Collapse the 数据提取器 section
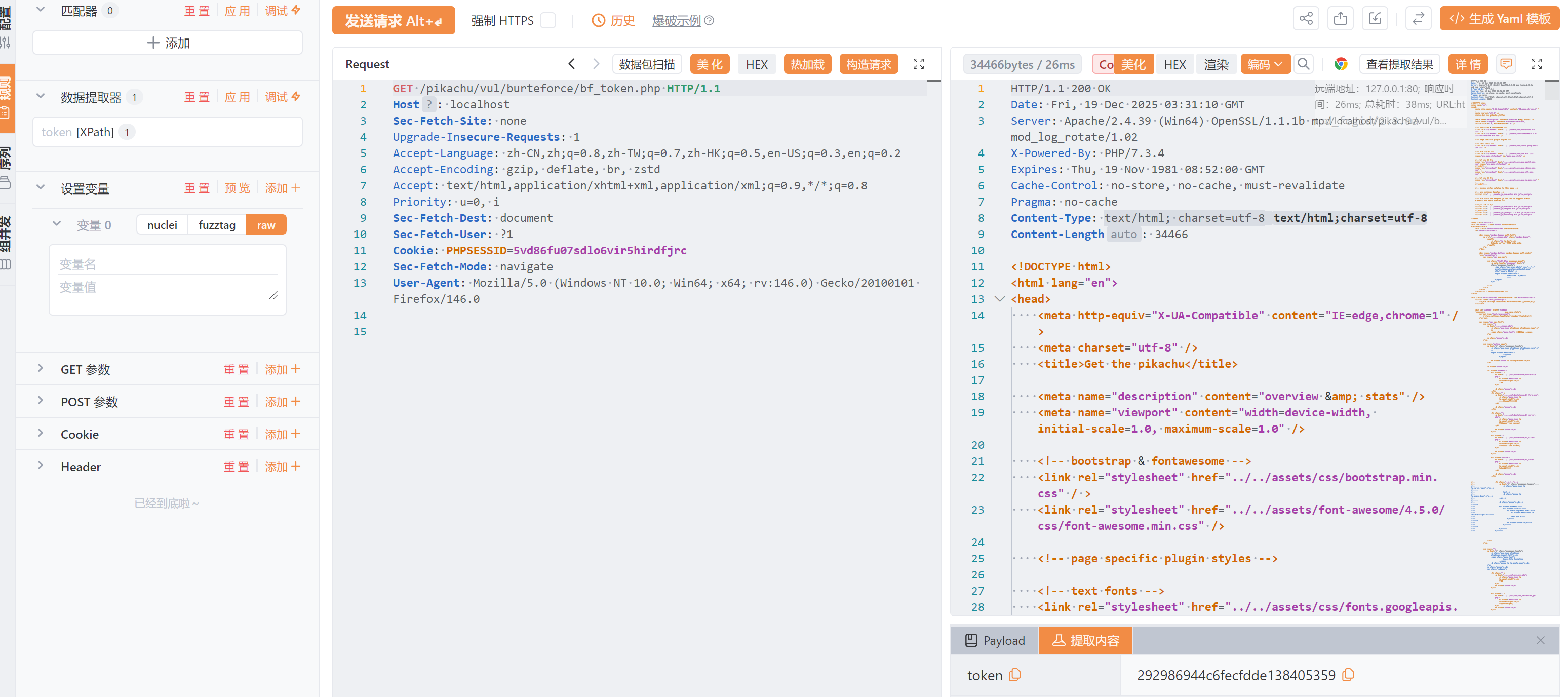 [40, 97]
